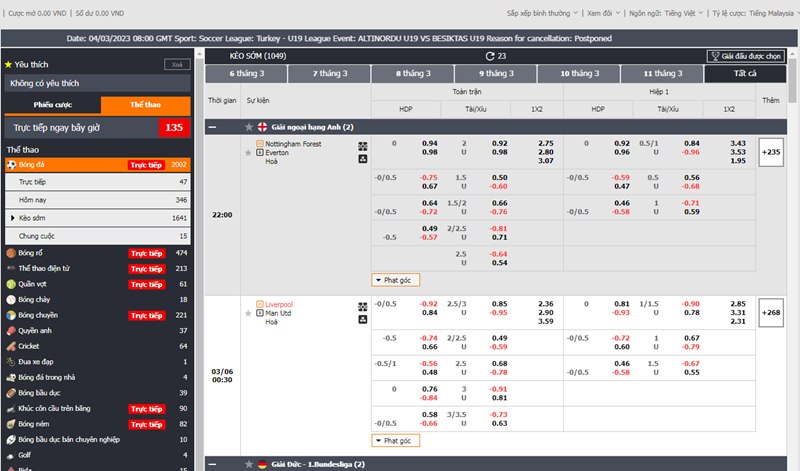Screen dimensions: 800x471
Task: Click the Xoá button in favorites
Action: coord(177,65)
